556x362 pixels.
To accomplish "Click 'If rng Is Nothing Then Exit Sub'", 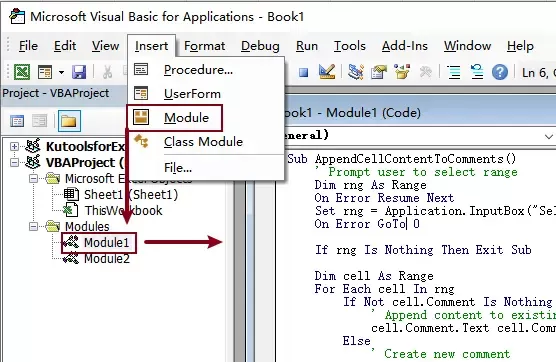I will click(423, 250).
